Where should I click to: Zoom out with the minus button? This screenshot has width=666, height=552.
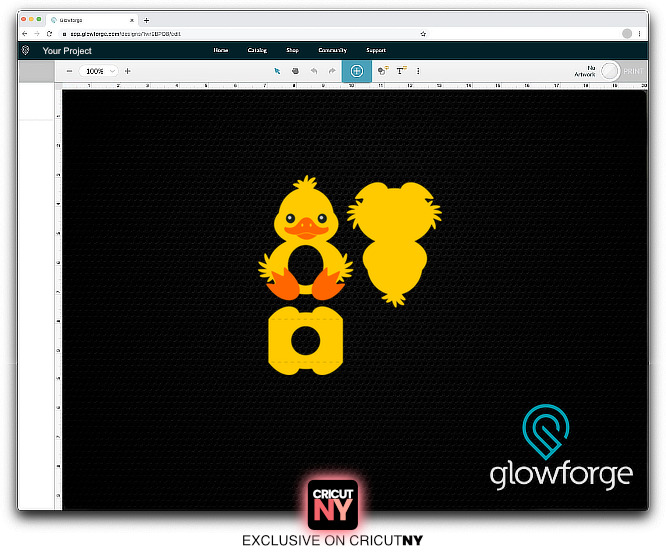(69, 71)
